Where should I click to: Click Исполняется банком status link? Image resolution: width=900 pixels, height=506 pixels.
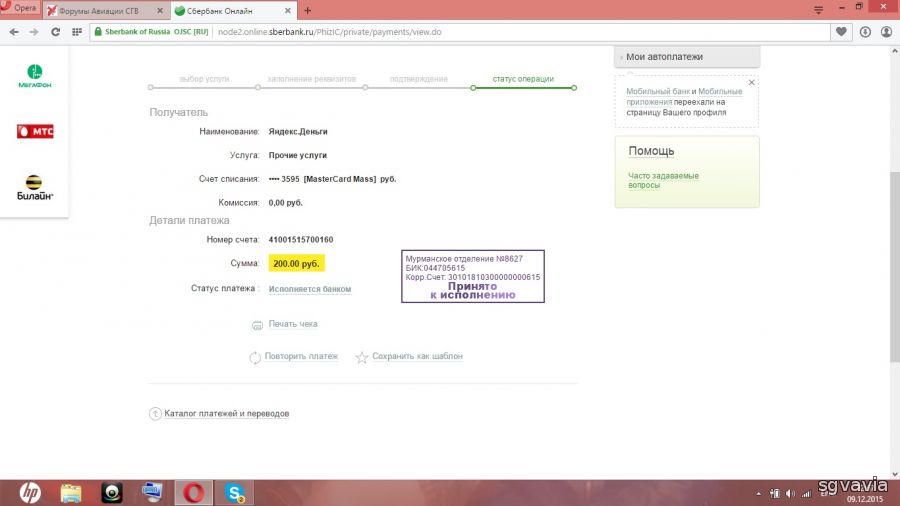click(x=310, y=289)
